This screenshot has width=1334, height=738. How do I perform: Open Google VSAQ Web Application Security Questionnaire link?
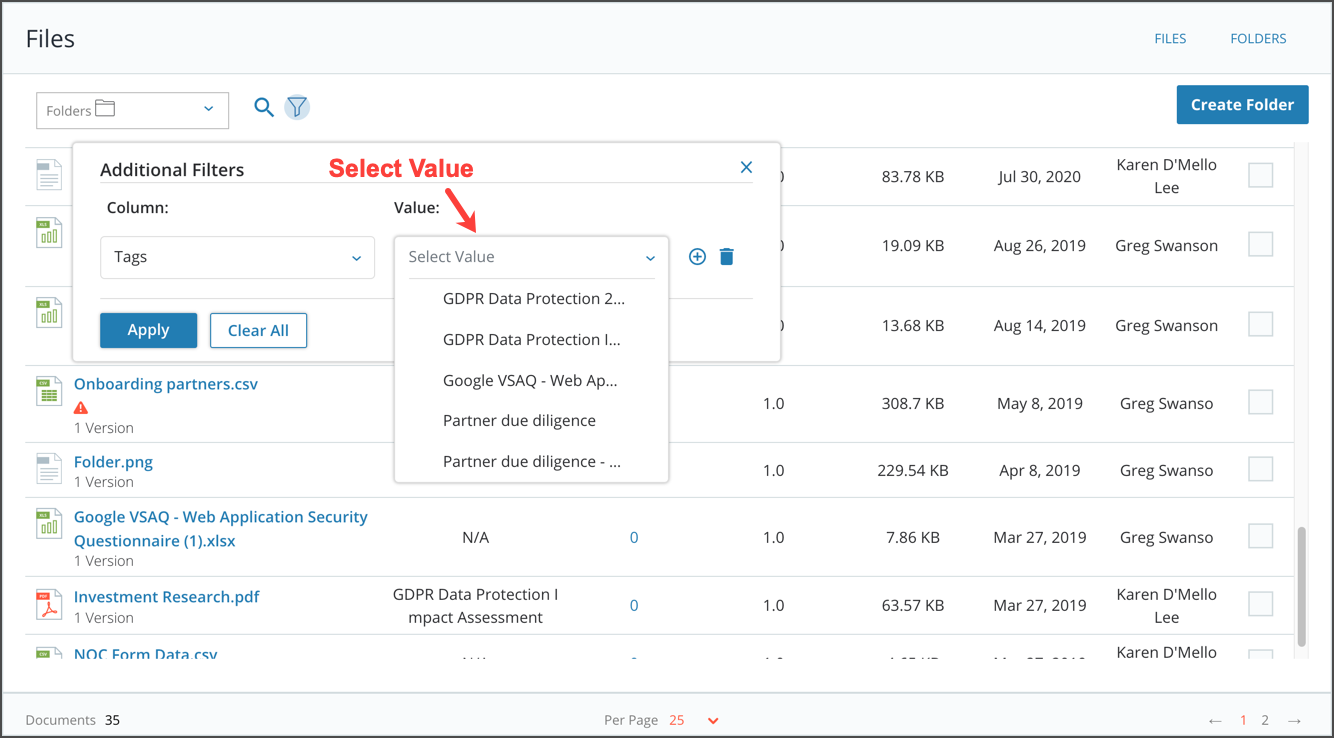click(x=221, y=529)
